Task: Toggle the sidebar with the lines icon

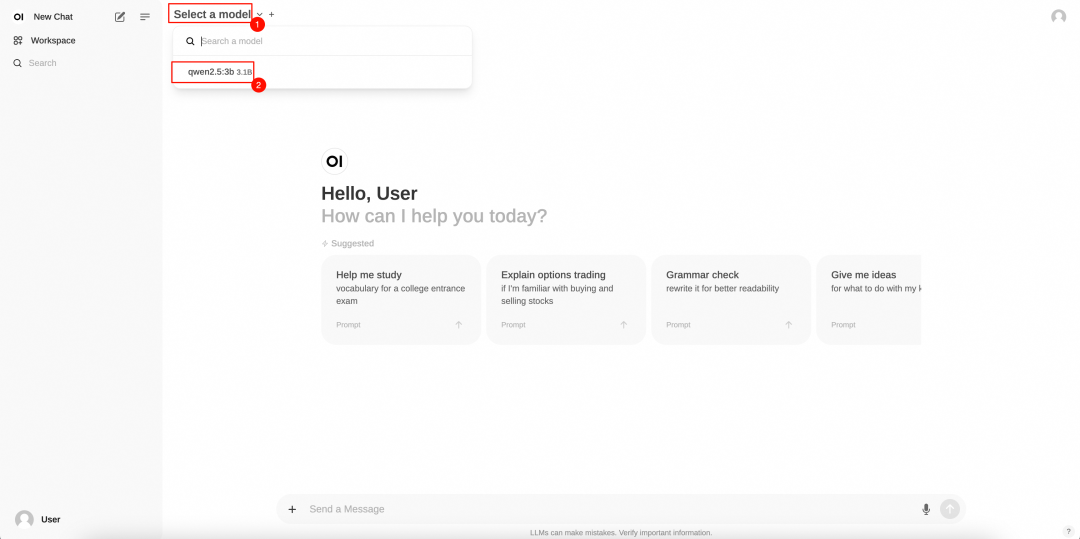Action: pos(145,17)
